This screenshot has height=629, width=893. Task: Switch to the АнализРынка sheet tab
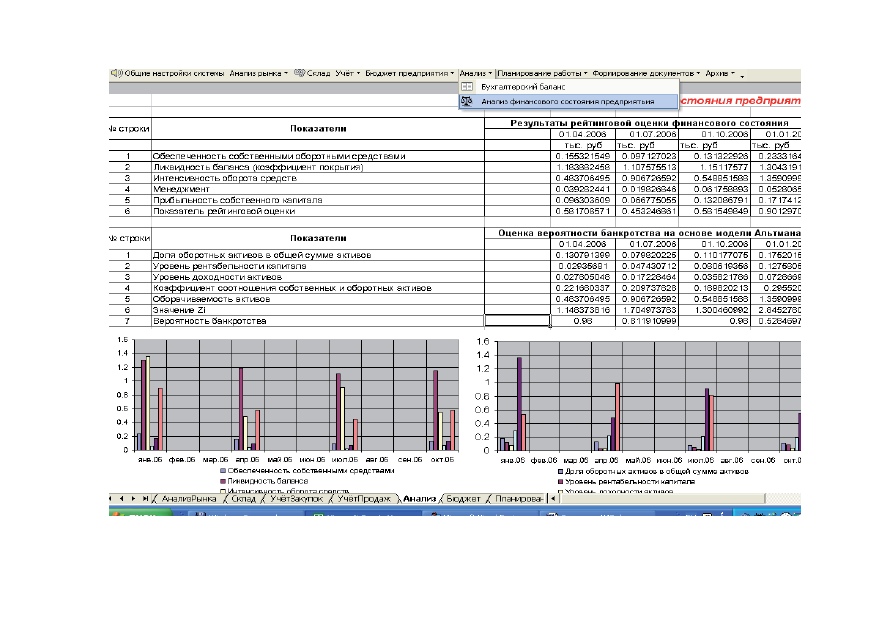(x=189, y=499)
